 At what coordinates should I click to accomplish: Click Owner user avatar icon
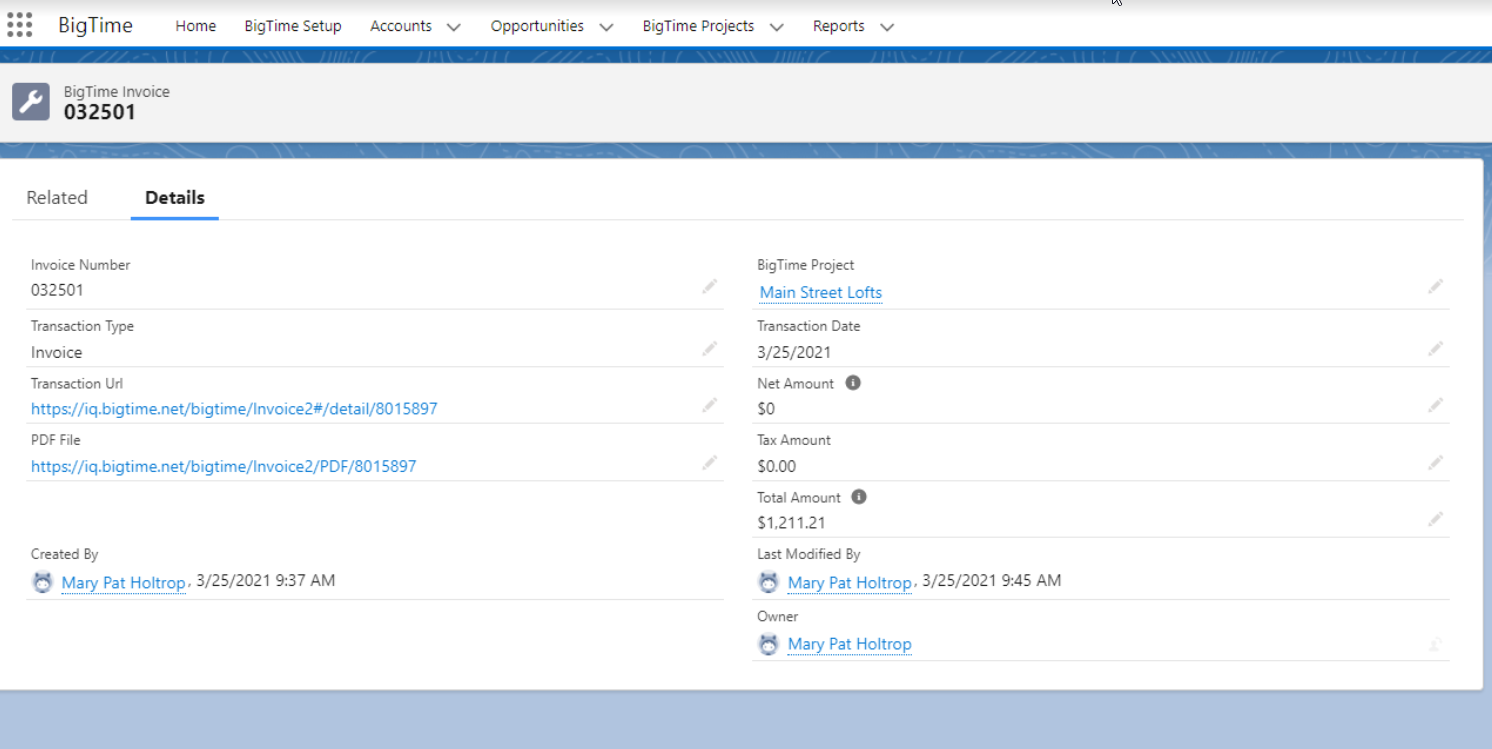[768, 644]
